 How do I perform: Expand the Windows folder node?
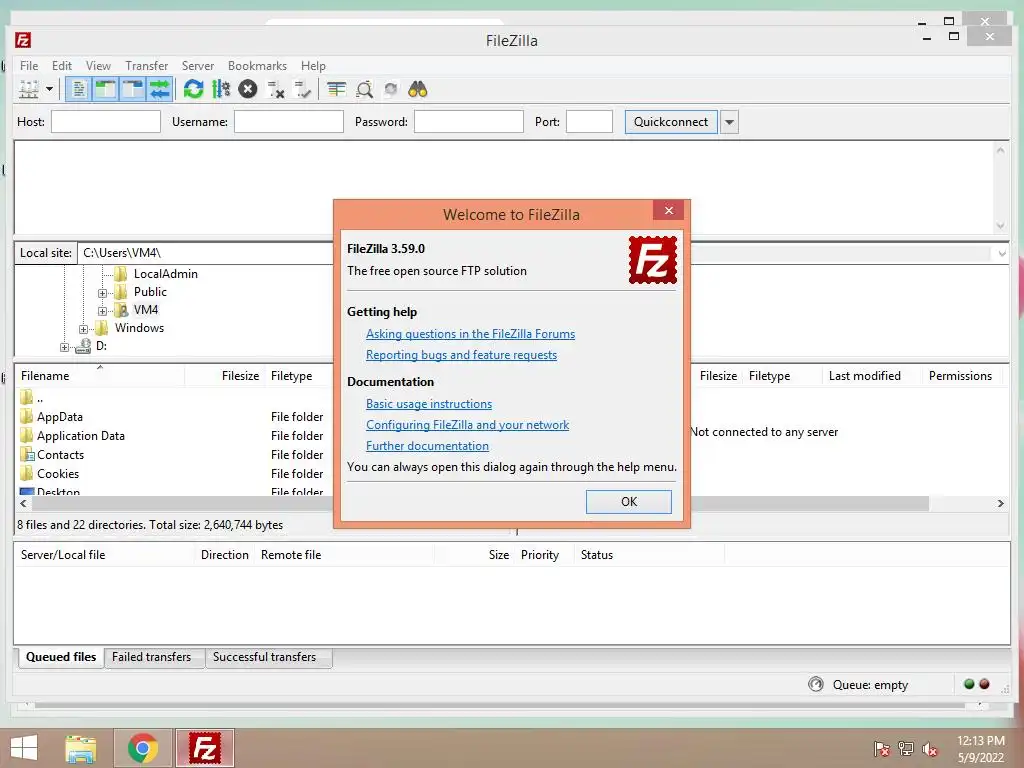[83, 329]
